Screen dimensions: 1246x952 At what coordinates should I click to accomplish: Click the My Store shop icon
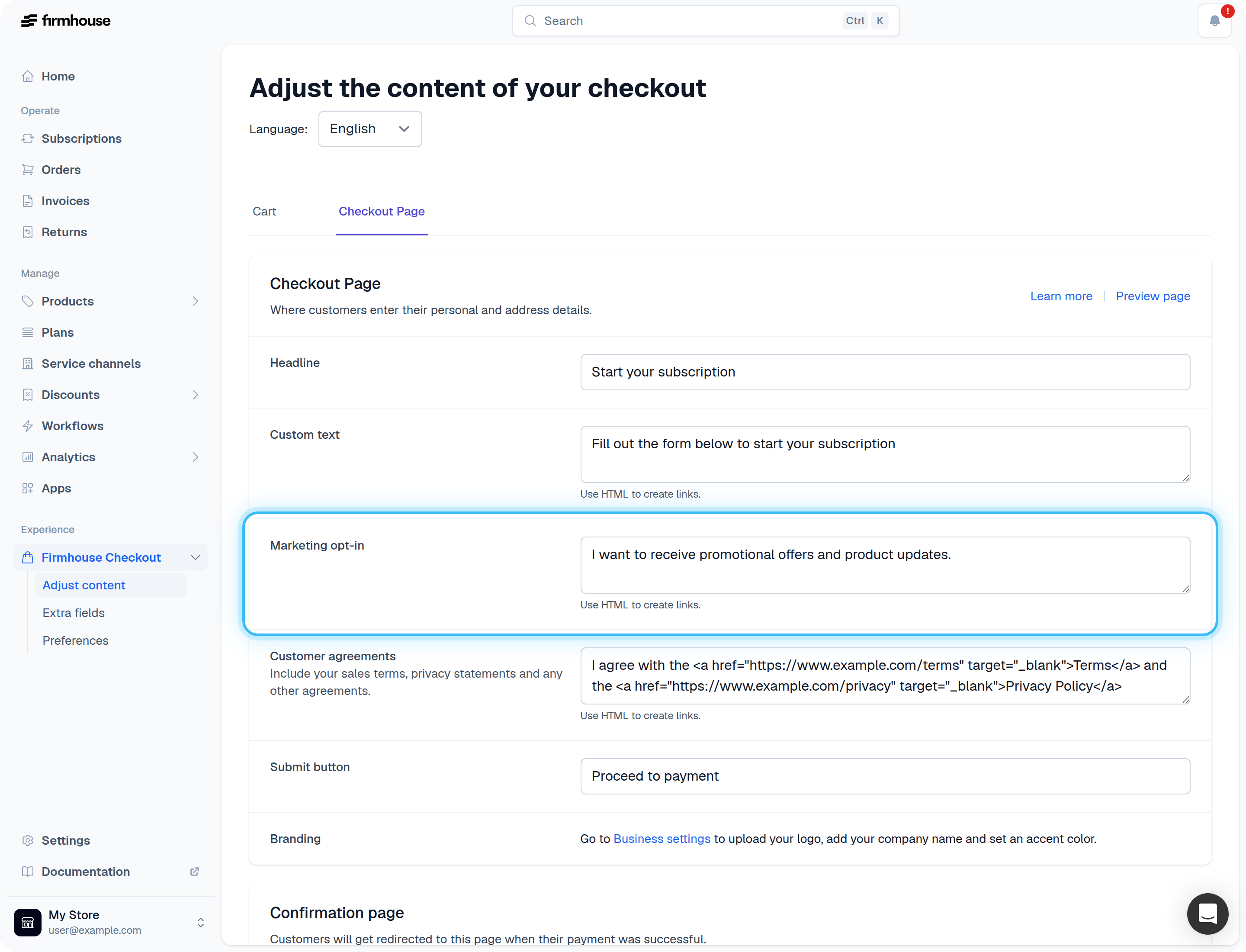(x=28, y=923)
